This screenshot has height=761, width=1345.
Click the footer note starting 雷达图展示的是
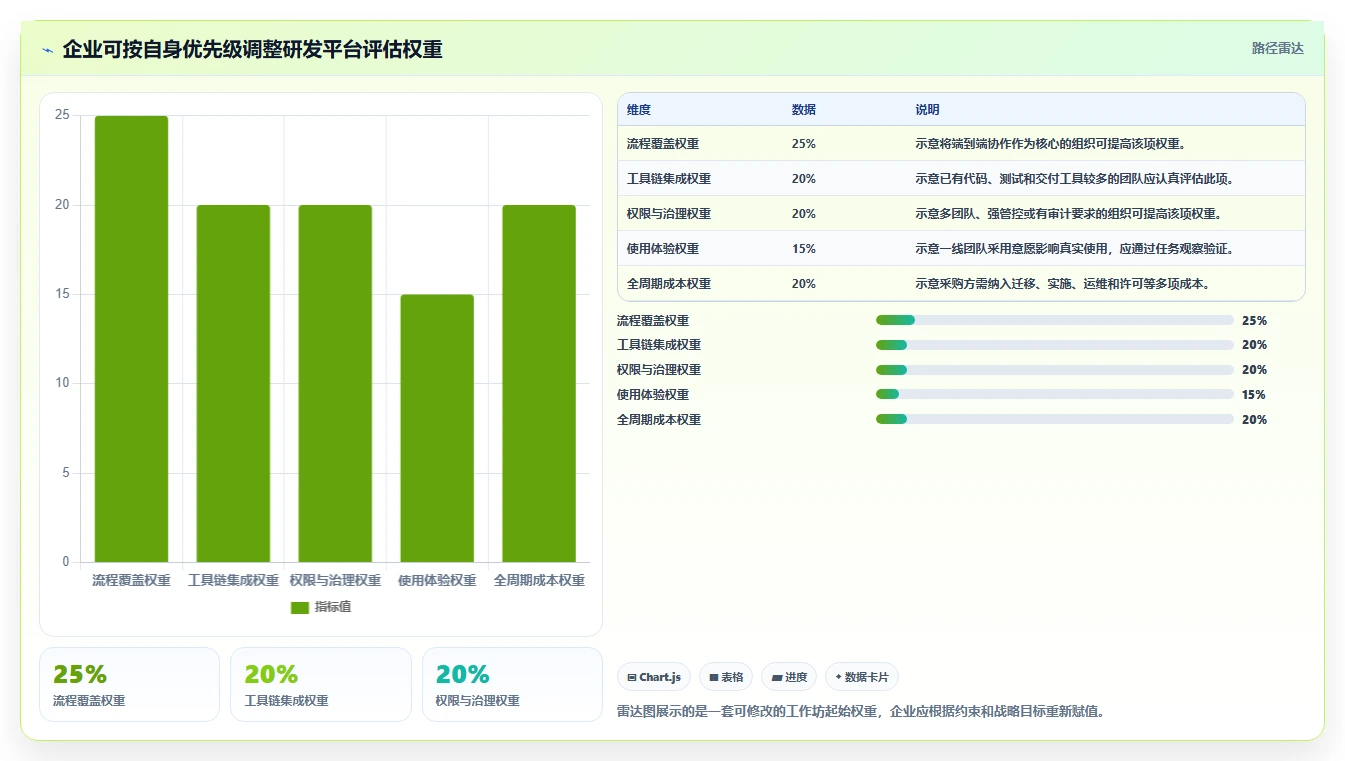[861, 712]
